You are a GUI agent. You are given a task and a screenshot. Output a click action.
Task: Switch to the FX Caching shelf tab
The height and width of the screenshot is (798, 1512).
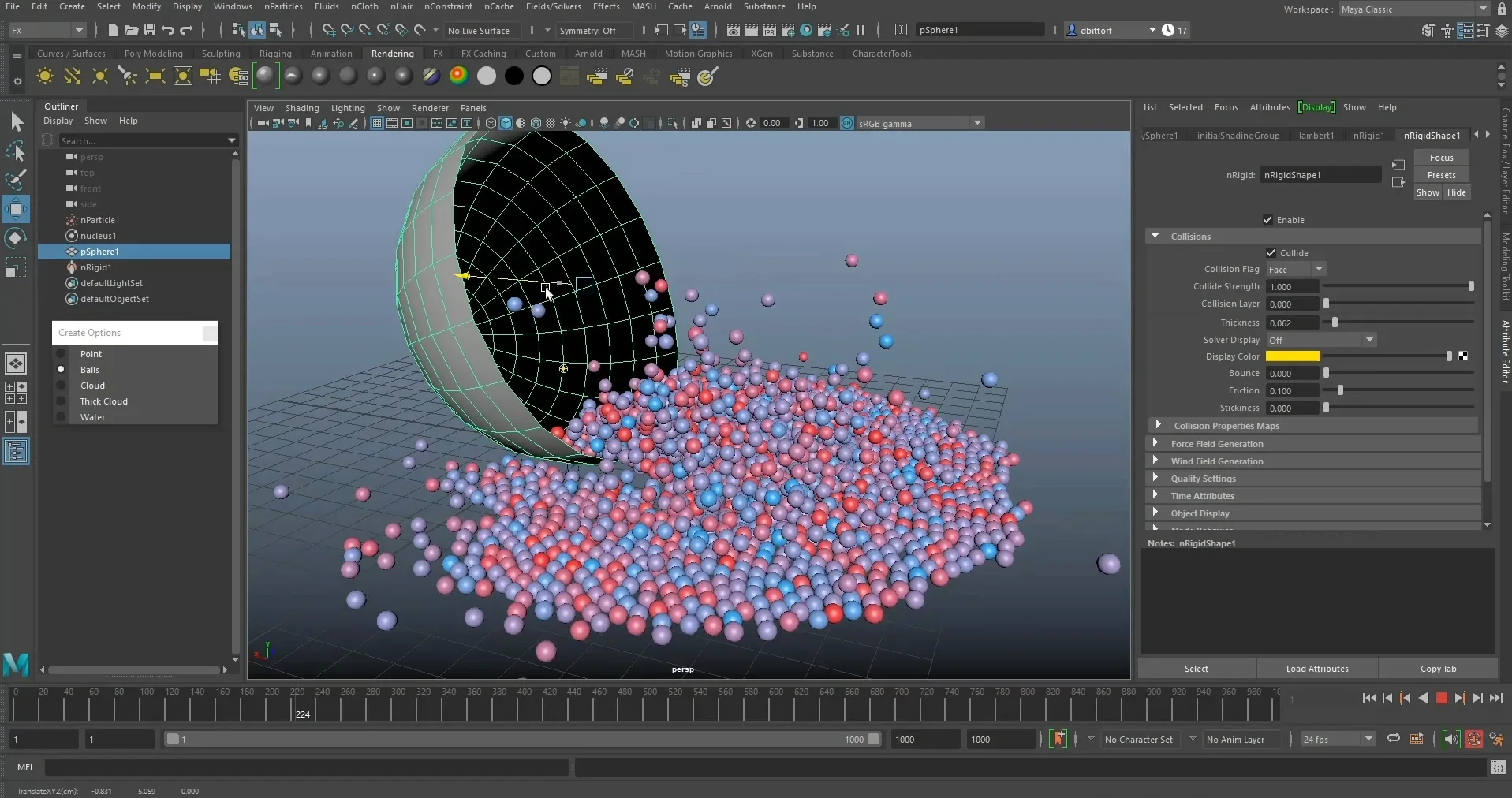(483, 54)
